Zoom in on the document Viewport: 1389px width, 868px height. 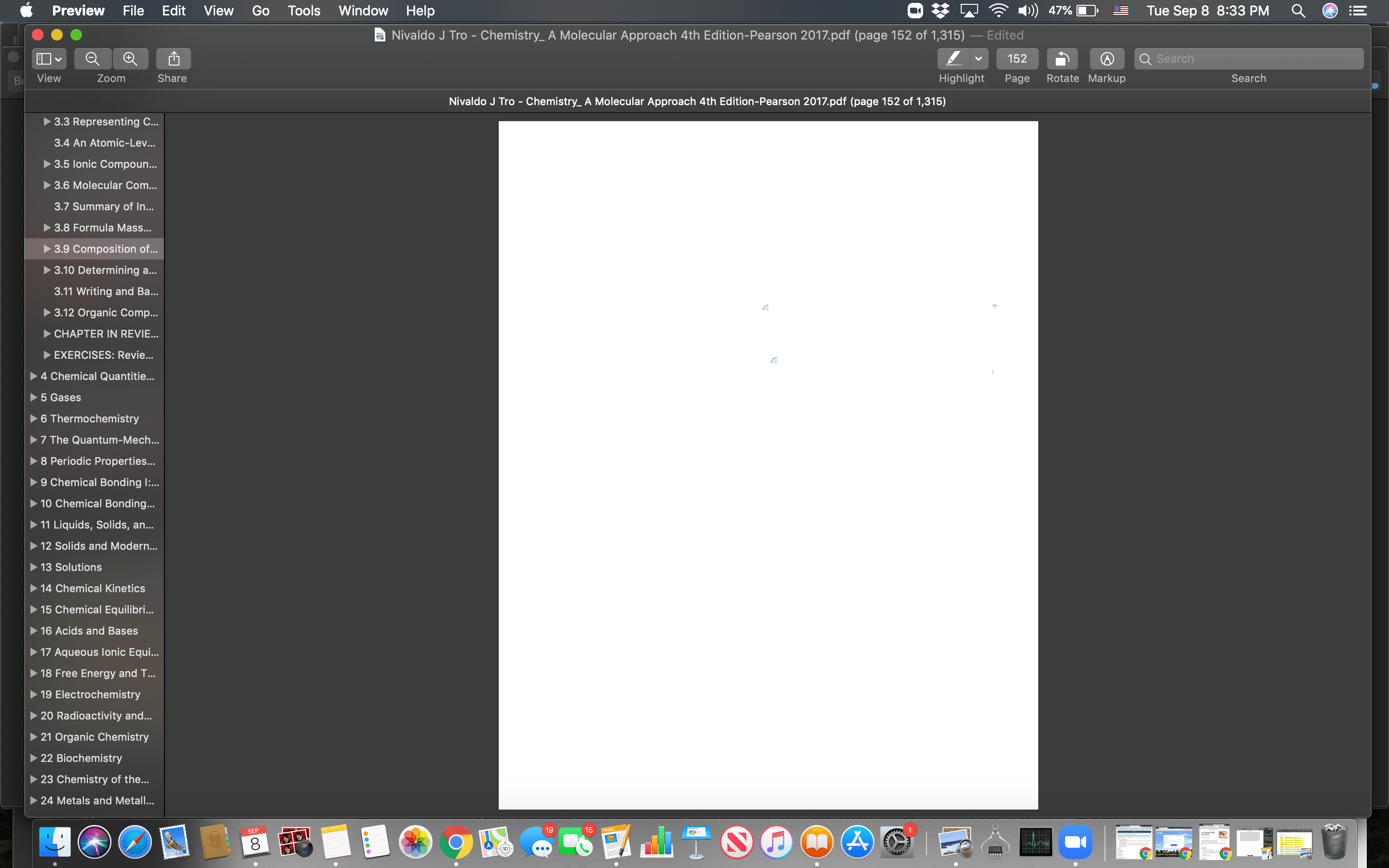pos(130,58)
